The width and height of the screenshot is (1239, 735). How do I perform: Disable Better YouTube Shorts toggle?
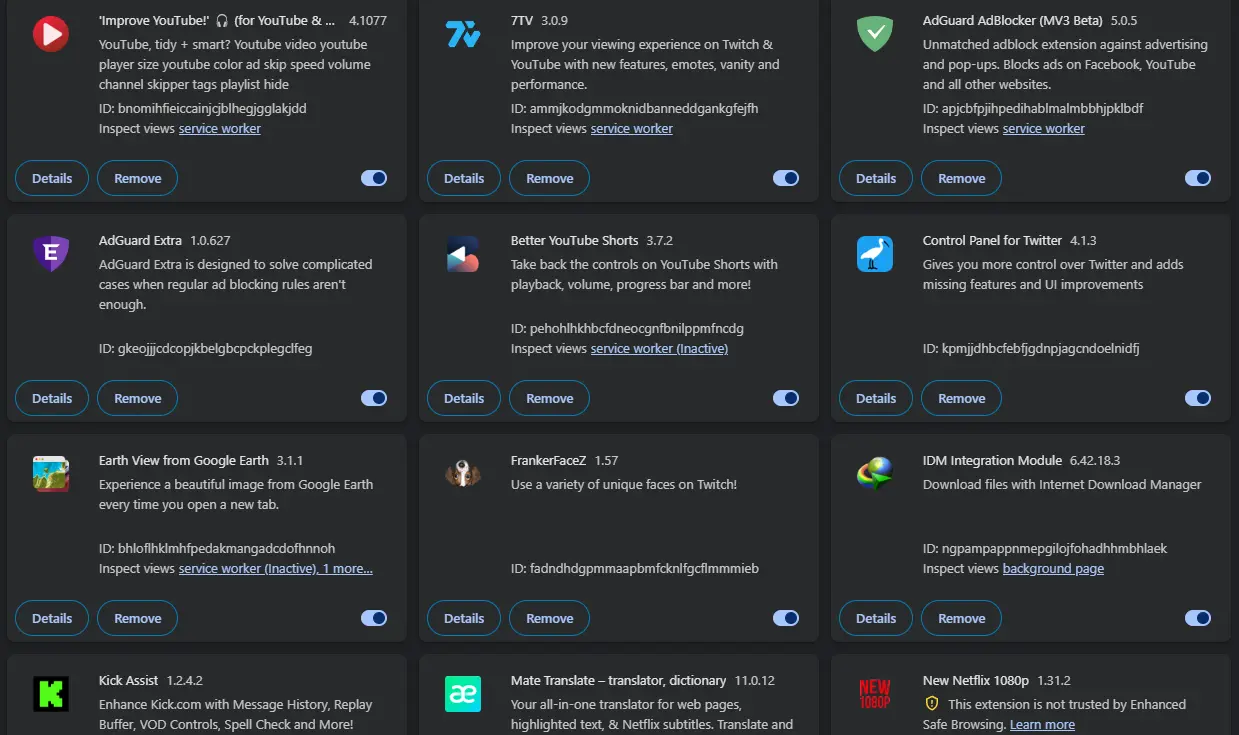(x=786, y=398)
